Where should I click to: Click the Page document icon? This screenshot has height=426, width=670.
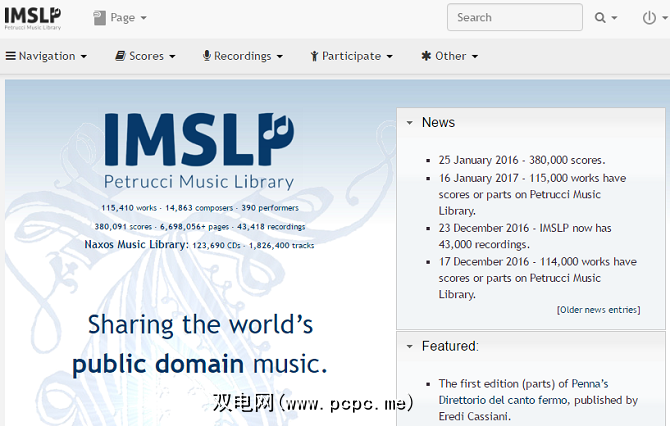100,18
